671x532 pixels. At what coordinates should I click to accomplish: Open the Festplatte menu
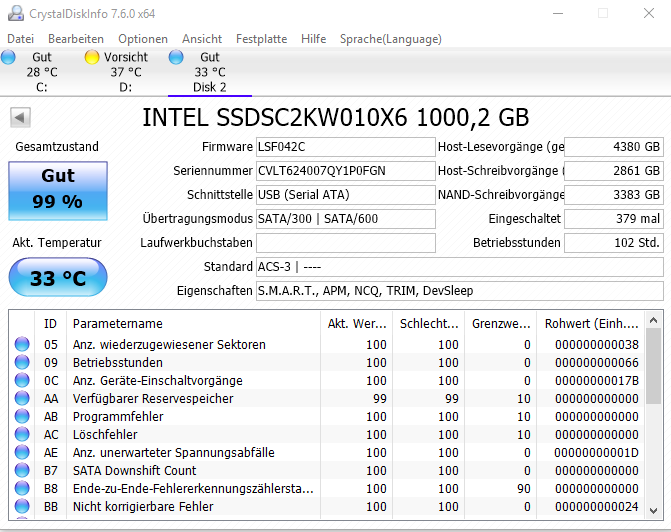(261, 39)
